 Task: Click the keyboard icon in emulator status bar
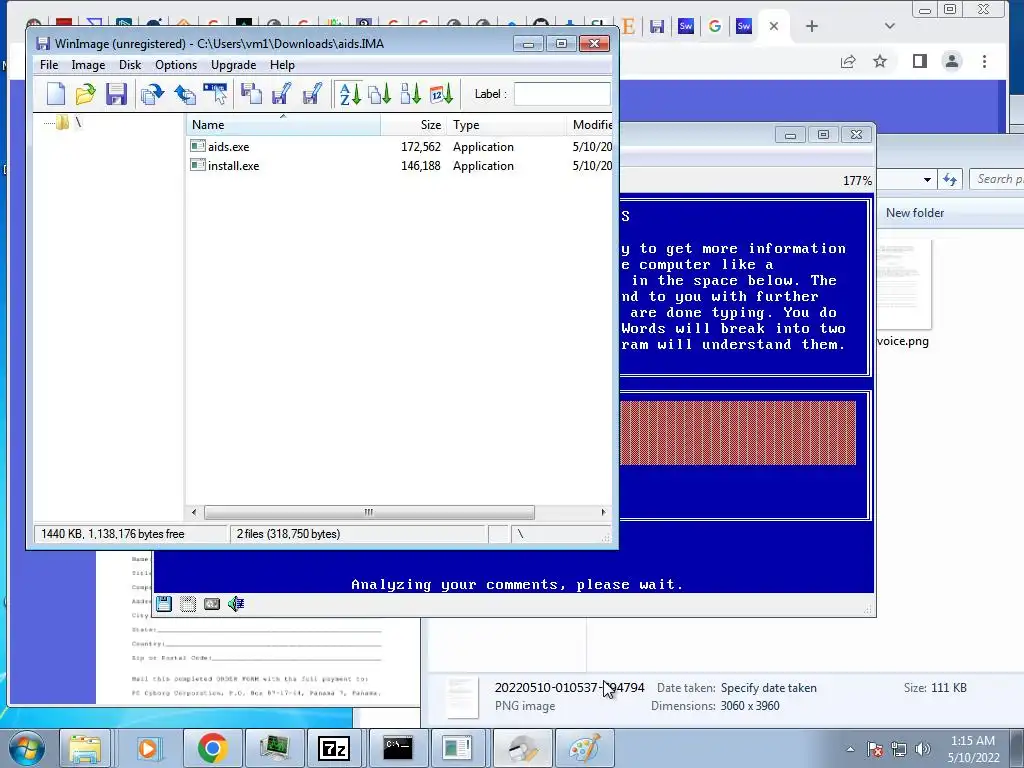212,604
